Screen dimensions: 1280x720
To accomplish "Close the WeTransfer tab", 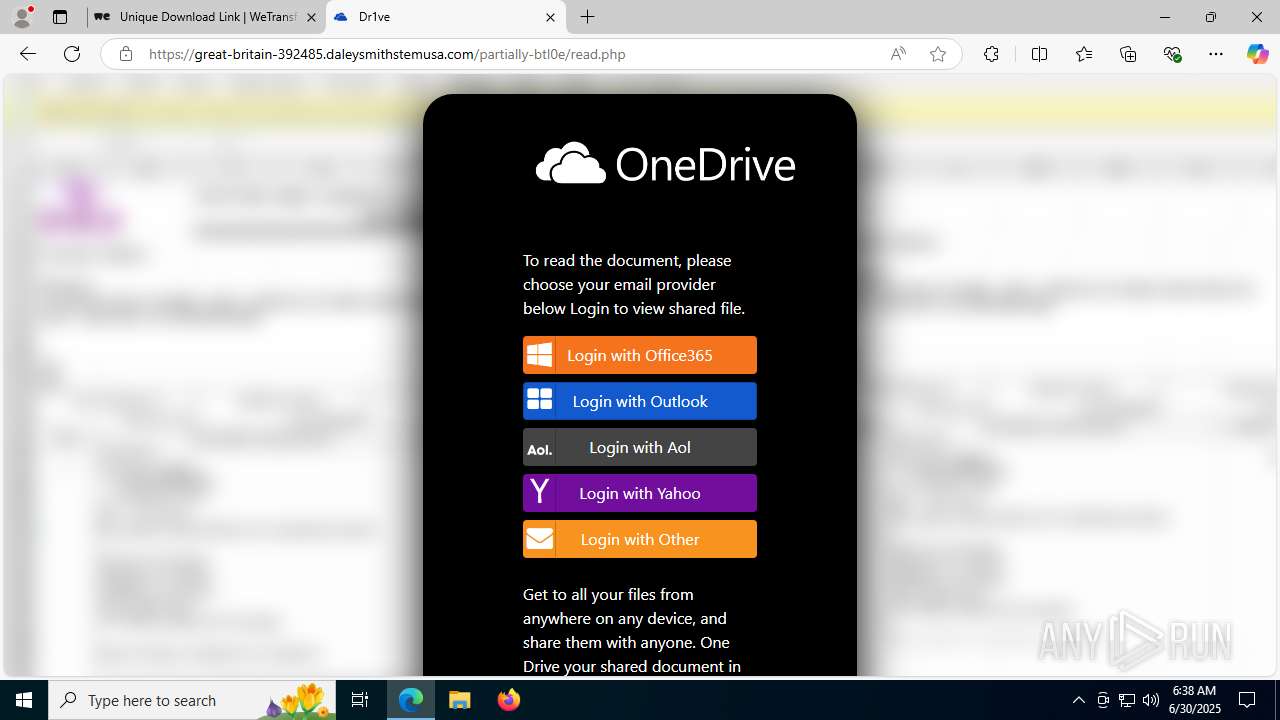I will (311, 17).
